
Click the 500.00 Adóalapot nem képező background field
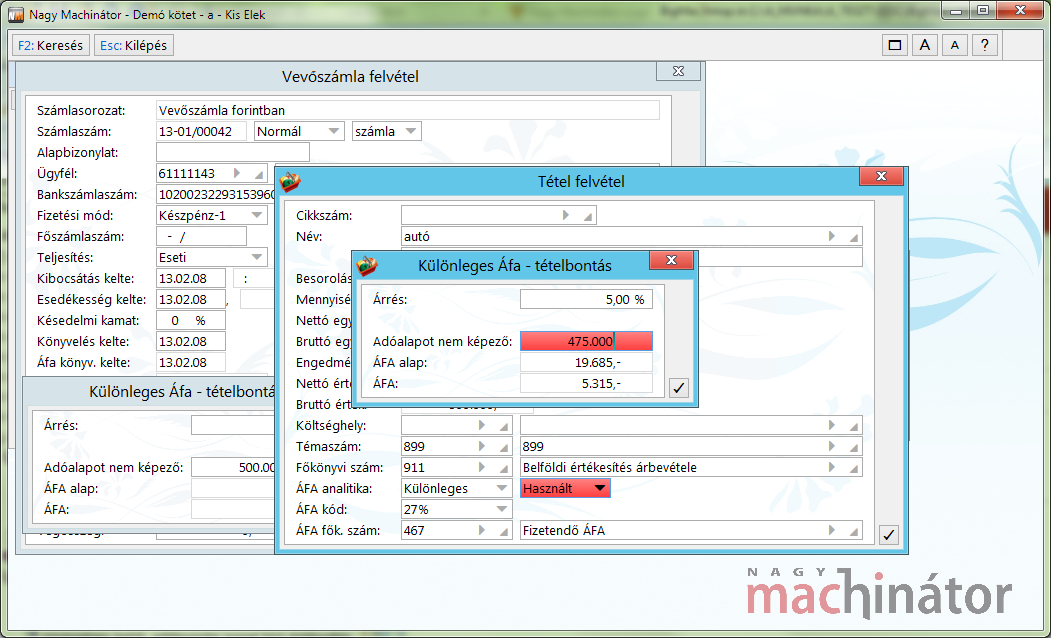(233, 467)
